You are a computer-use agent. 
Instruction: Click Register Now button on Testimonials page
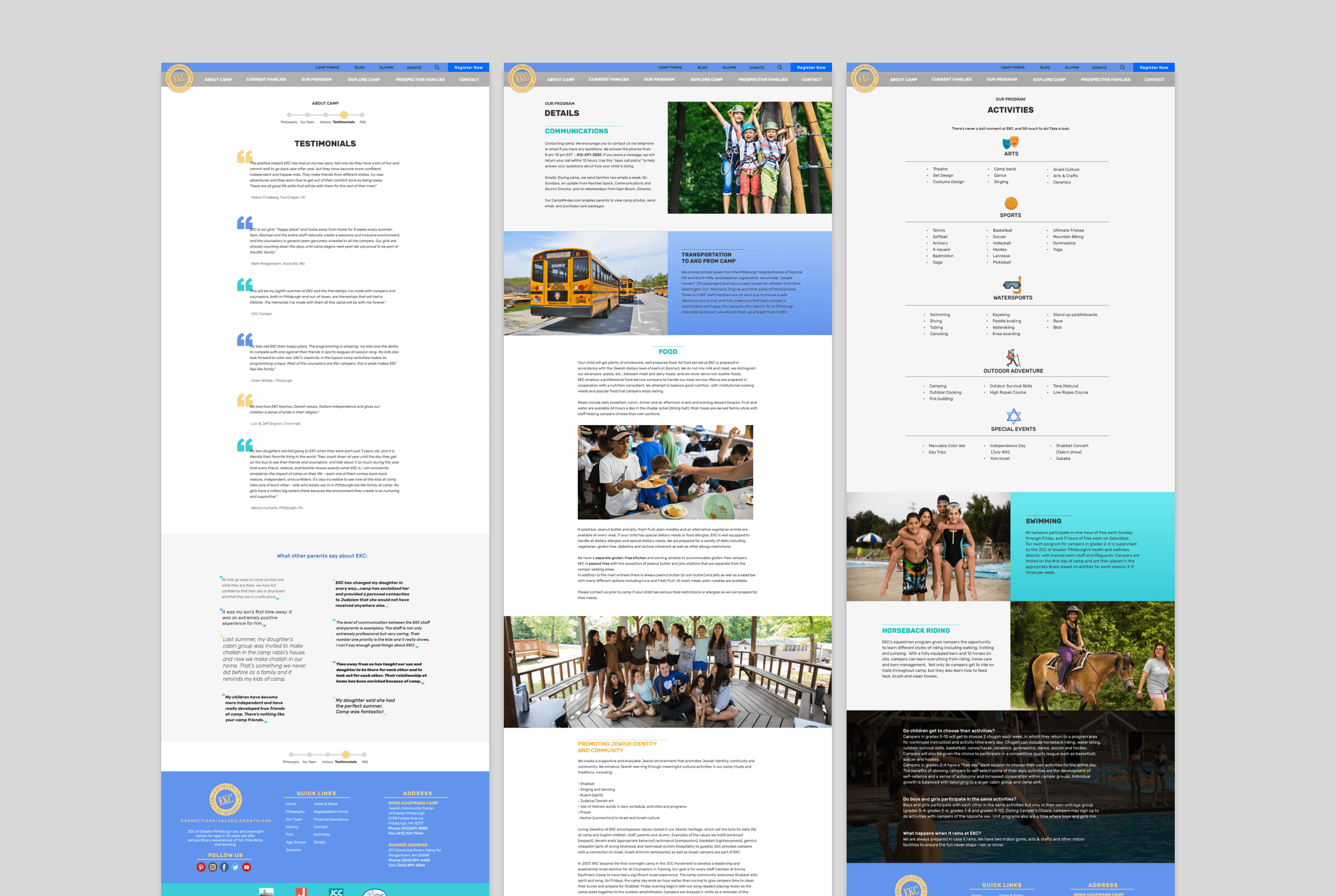(468, 67)
